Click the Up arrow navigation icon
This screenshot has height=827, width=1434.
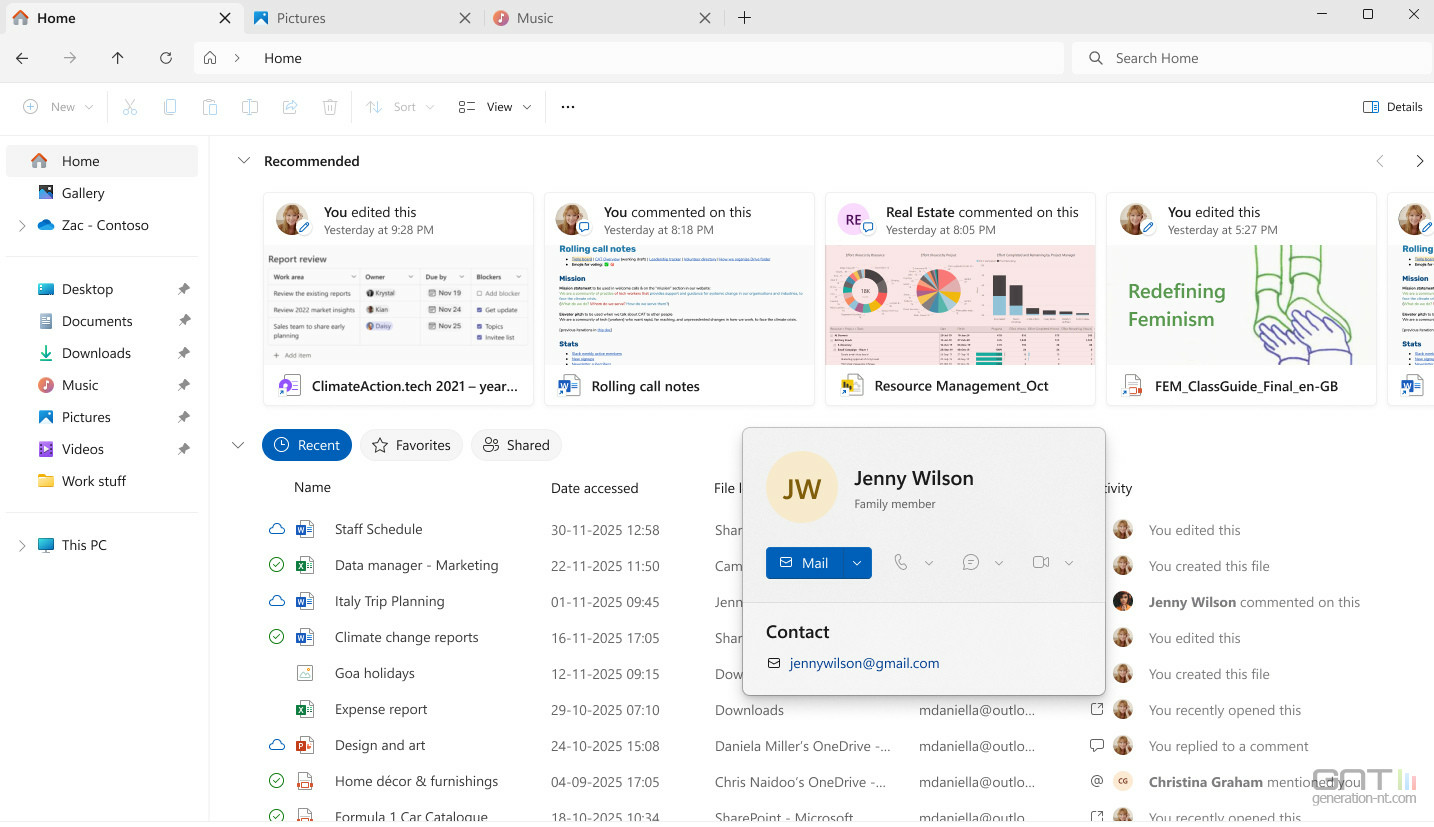118,58
